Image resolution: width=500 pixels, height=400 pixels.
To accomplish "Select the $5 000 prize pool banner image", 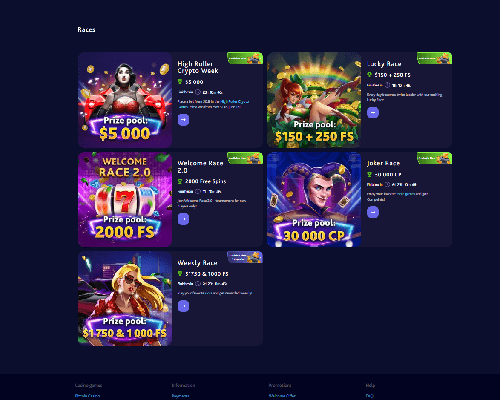I will [125, 100].
